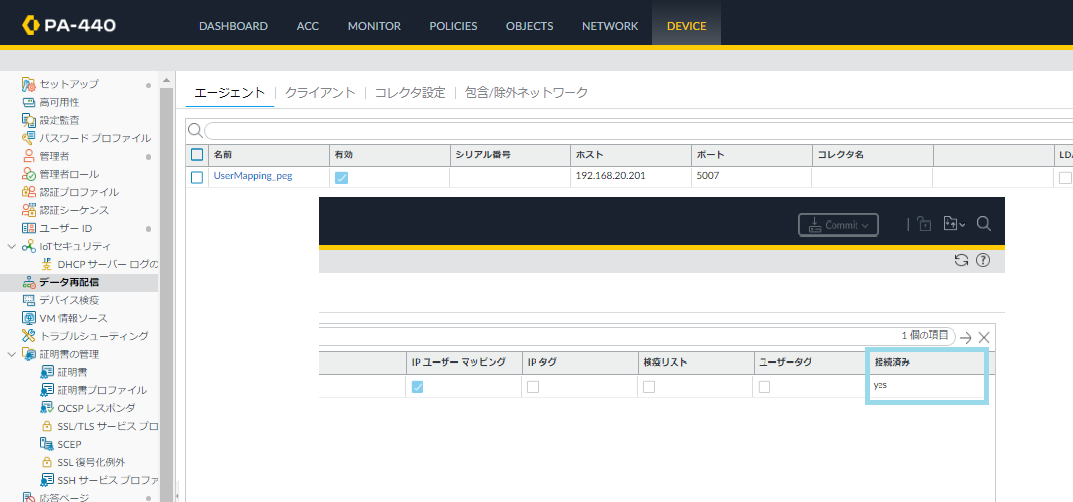Open the UserMapping_peg agent link
1073x502 pixels.
253,176
